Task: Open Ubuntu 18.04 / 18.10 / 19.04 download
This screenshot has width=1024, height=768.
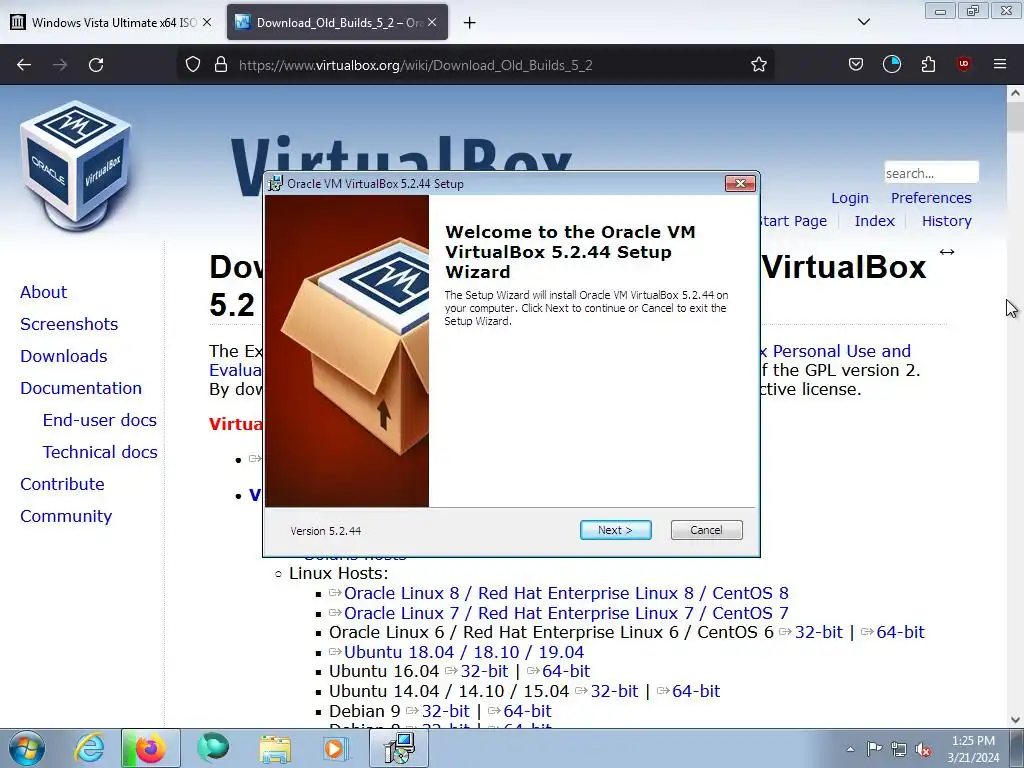Action: pos(464,652)
